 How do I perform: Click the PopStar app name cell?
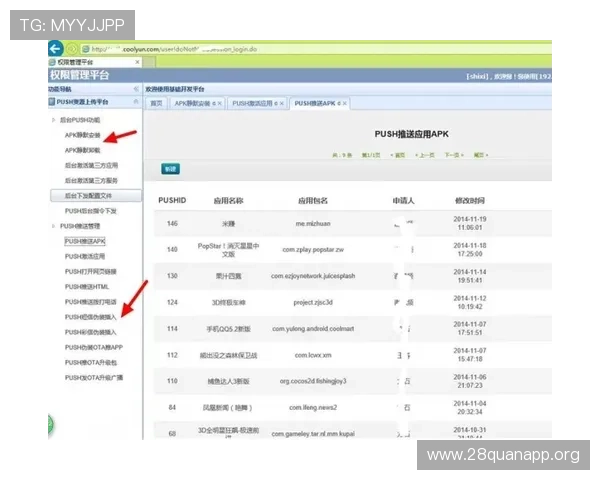(x=228, y=250)
